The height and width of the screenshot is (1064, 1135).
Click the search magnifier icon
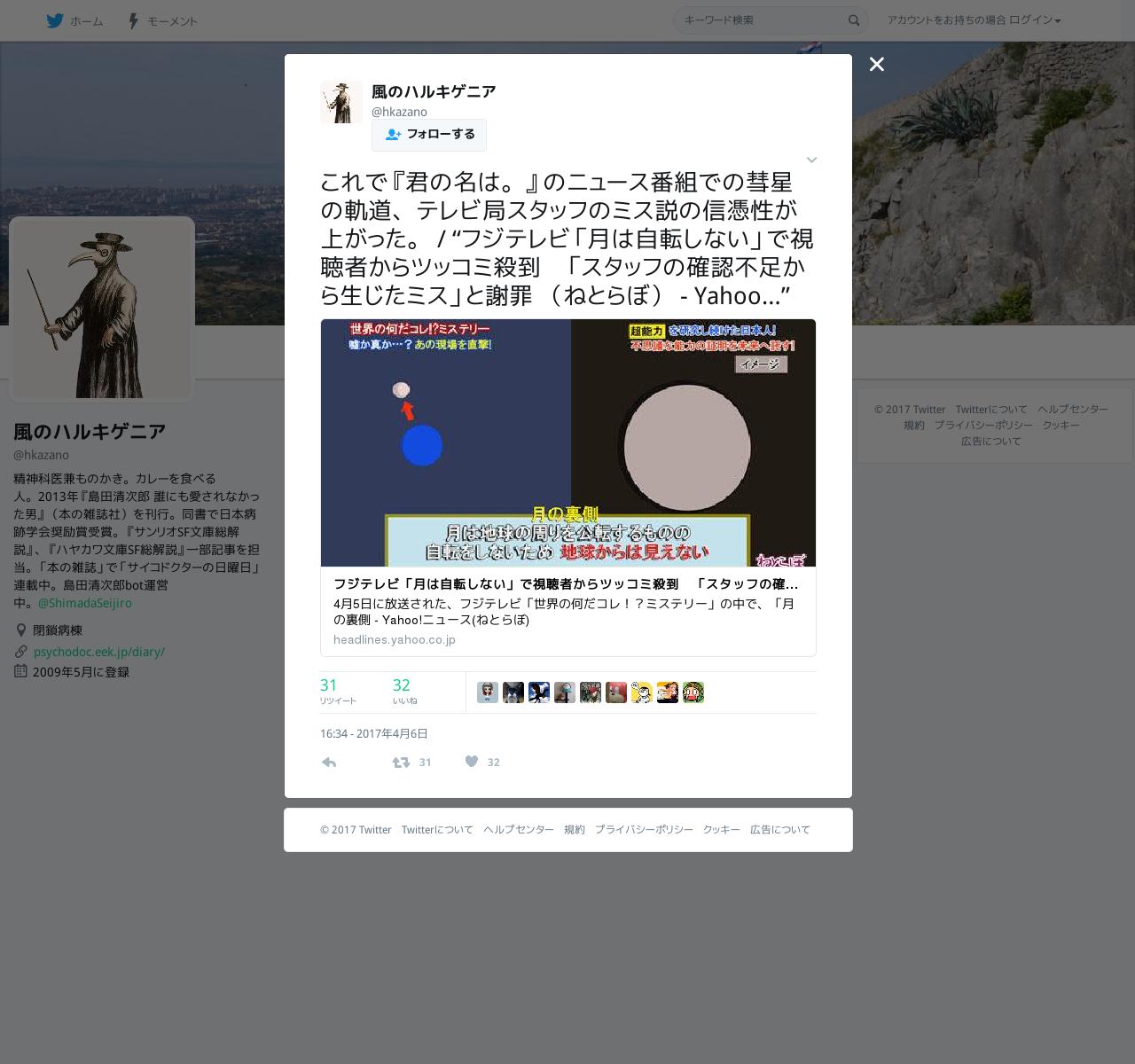854,20
